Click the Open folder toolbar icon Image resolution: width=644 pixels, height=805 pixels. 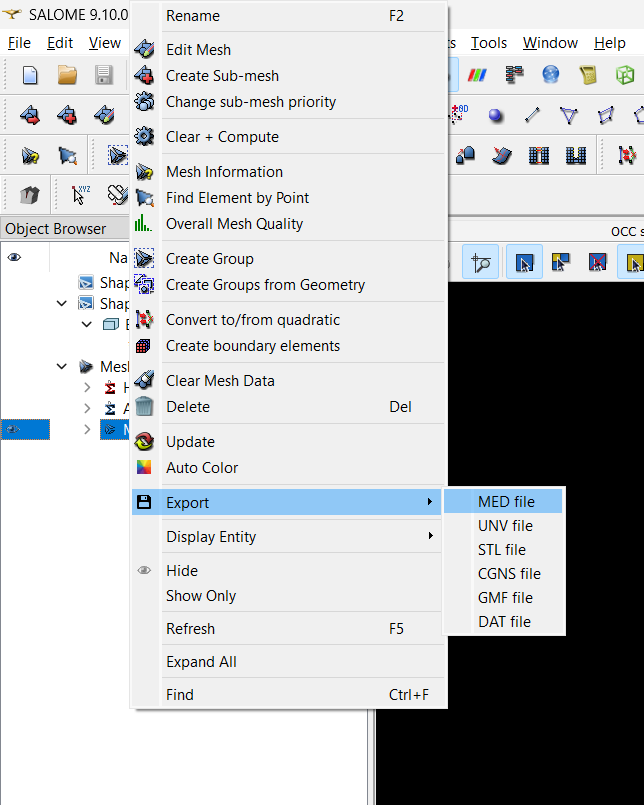pyautogui.click(x=67, y=75)
